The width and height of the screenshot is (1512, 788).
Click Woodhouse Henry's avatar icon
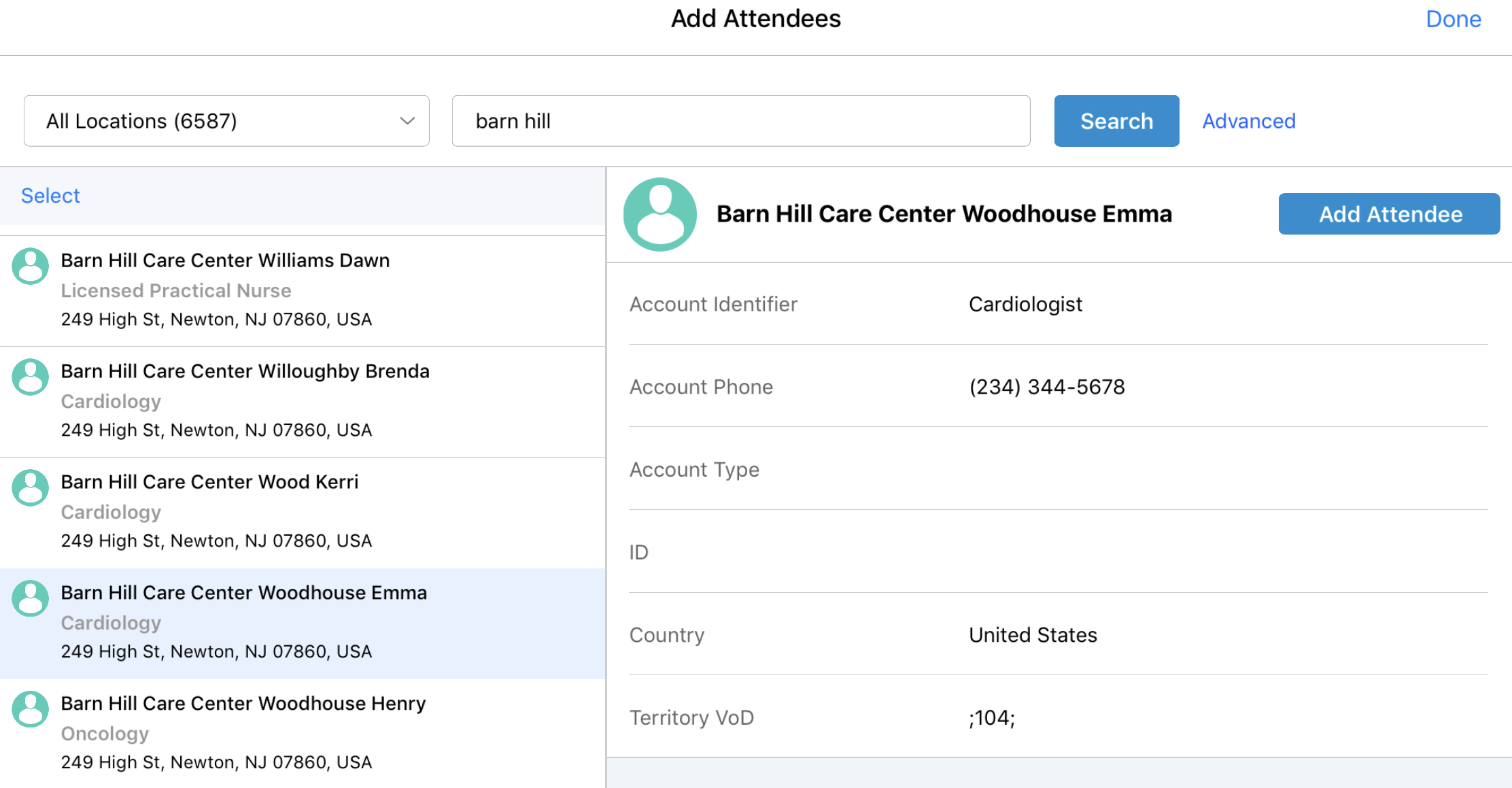point(31,709)
